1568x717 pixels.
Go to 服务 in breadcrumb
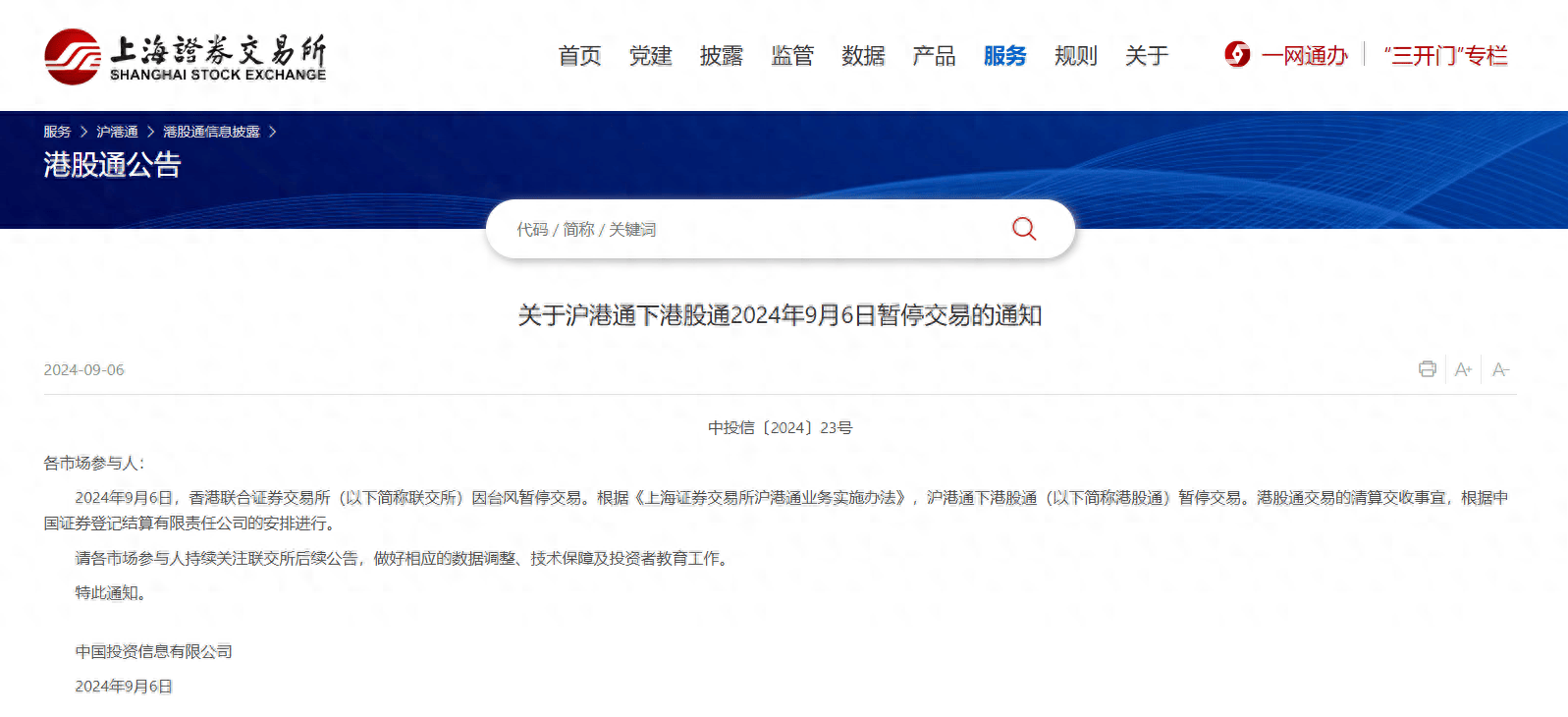pos(57,132)
